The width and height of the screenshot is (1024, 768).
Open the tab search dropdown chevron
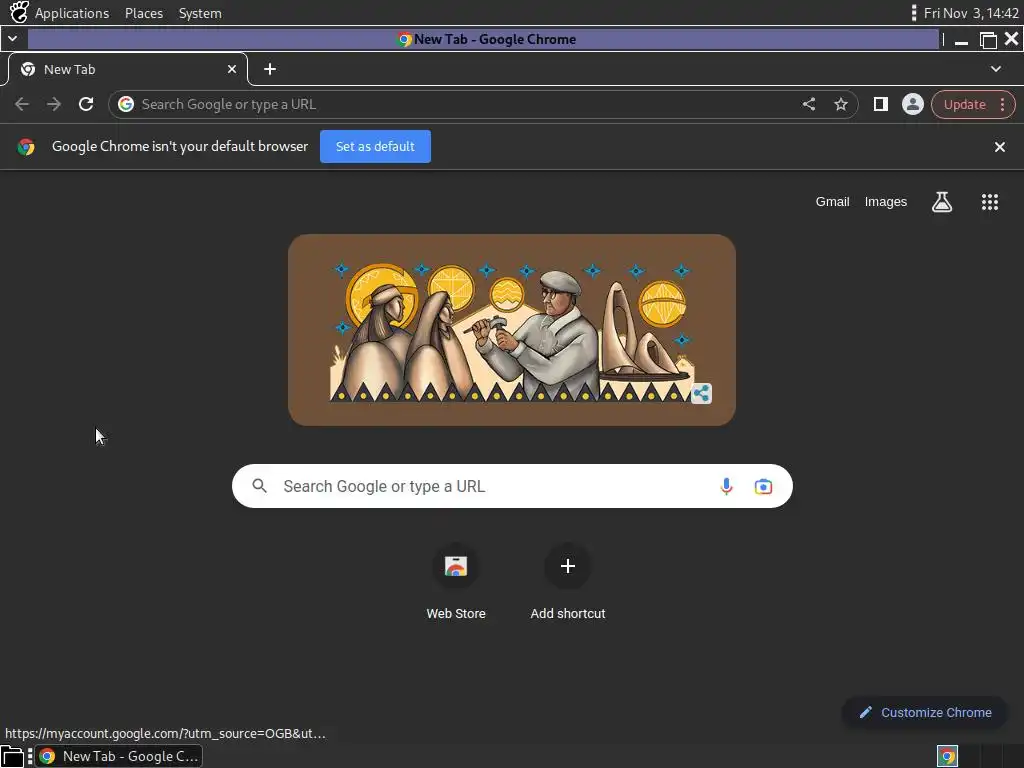click(x=995, y=69)
